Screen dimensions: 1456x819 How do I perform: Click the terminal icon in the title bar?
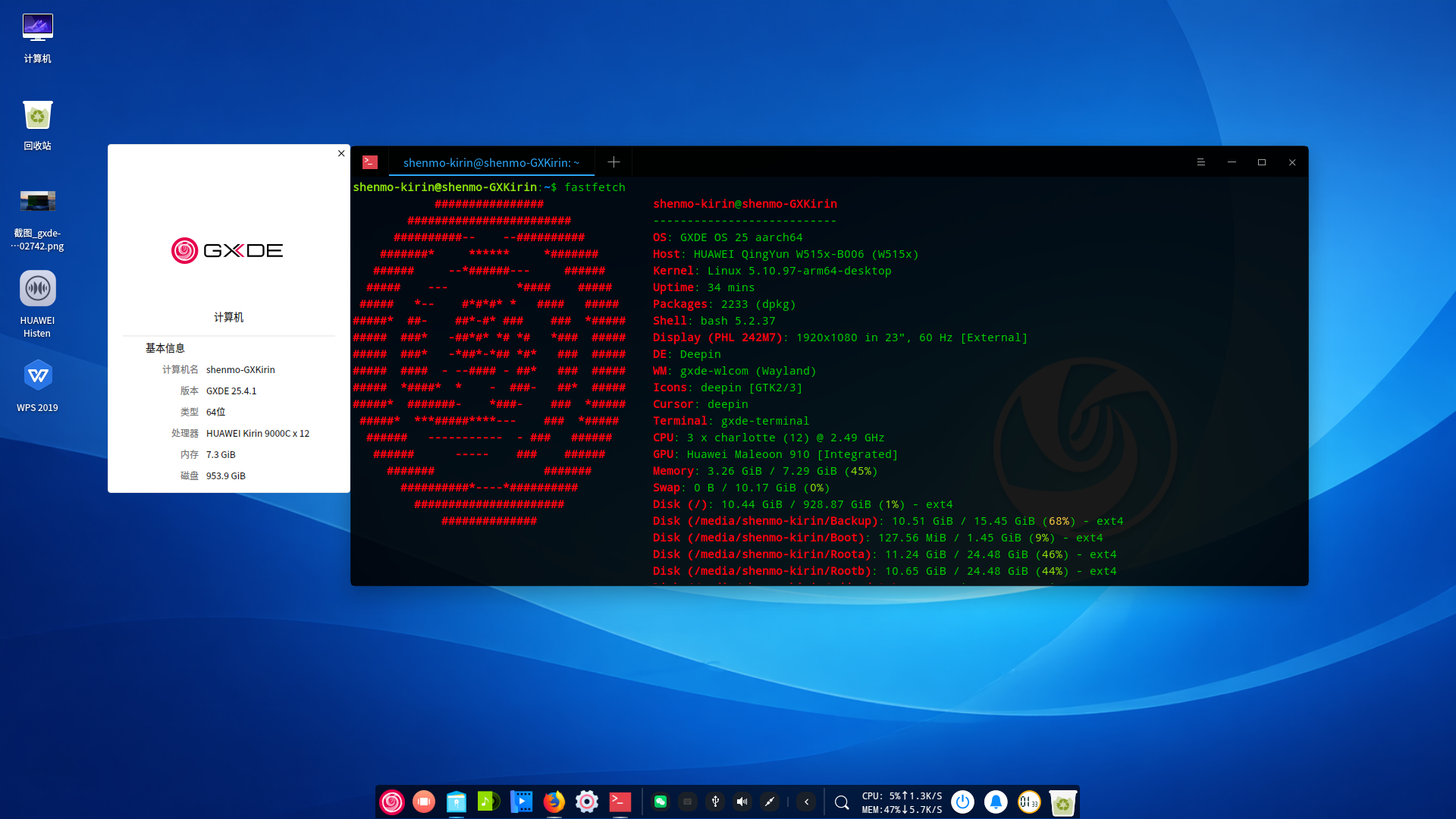pyautogui.click(x=370, y=162)
